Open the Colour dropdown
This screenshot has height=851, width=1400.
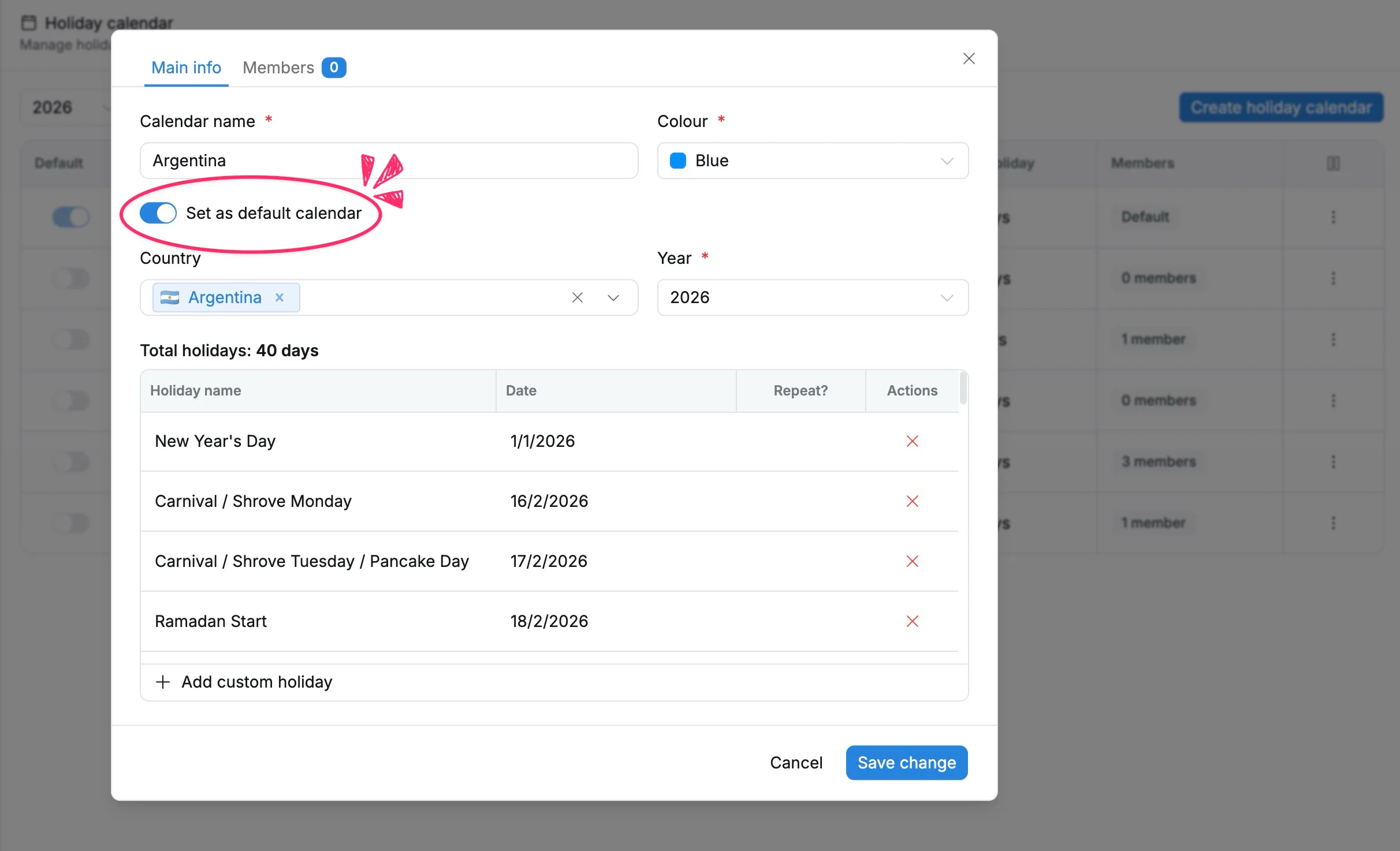click(812, 161)
